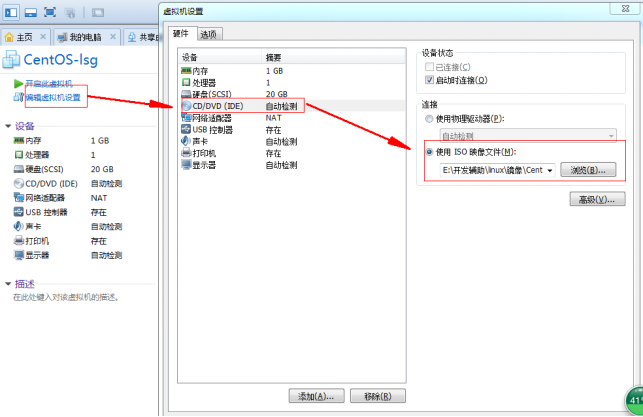This screenshot has width=643, height=417.
Task: Close the 虚拟机设置 dialog
Action: pyautogui.click(x=625, y=8)
